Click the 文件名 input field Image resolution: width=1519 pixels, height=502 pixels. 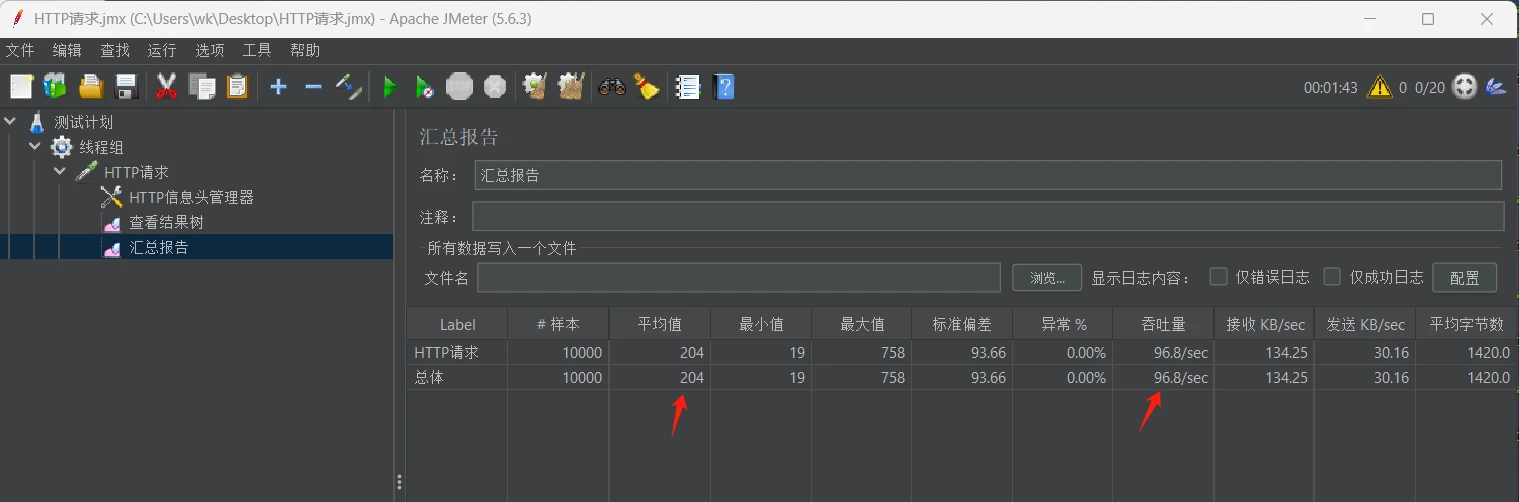click(739, 278)
